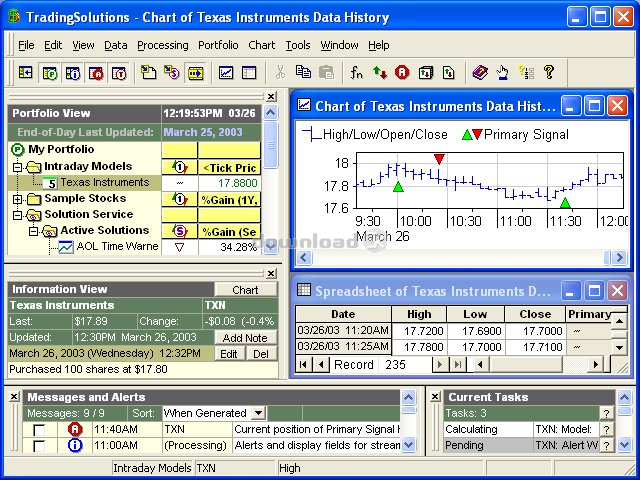Open a chart with the chart toolbar icon
The image size is (640, 480).
tap(226, 73)
